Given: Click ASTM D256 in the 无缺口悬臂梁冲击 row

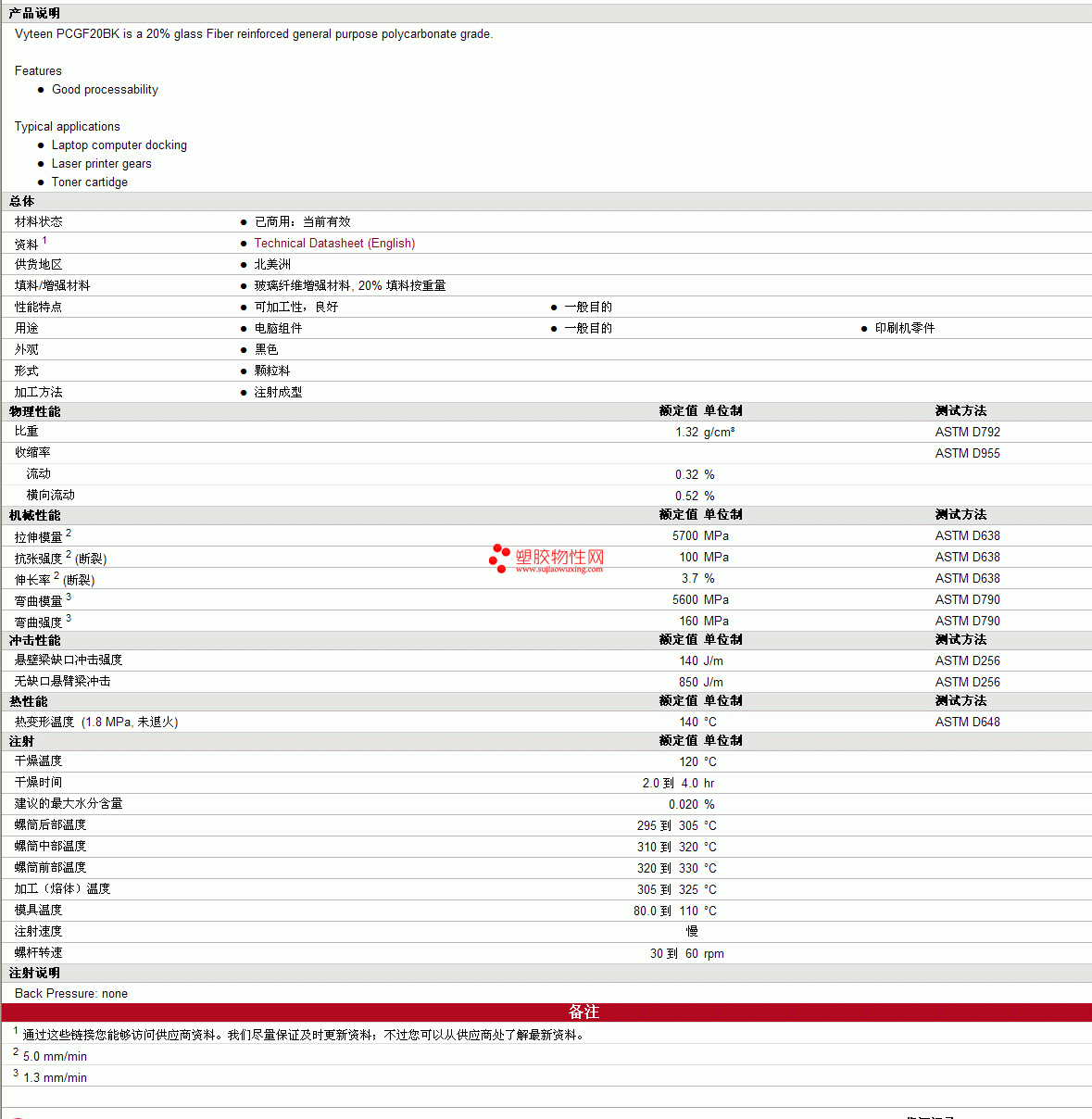Looking at the screenshot, I should 968,682.
